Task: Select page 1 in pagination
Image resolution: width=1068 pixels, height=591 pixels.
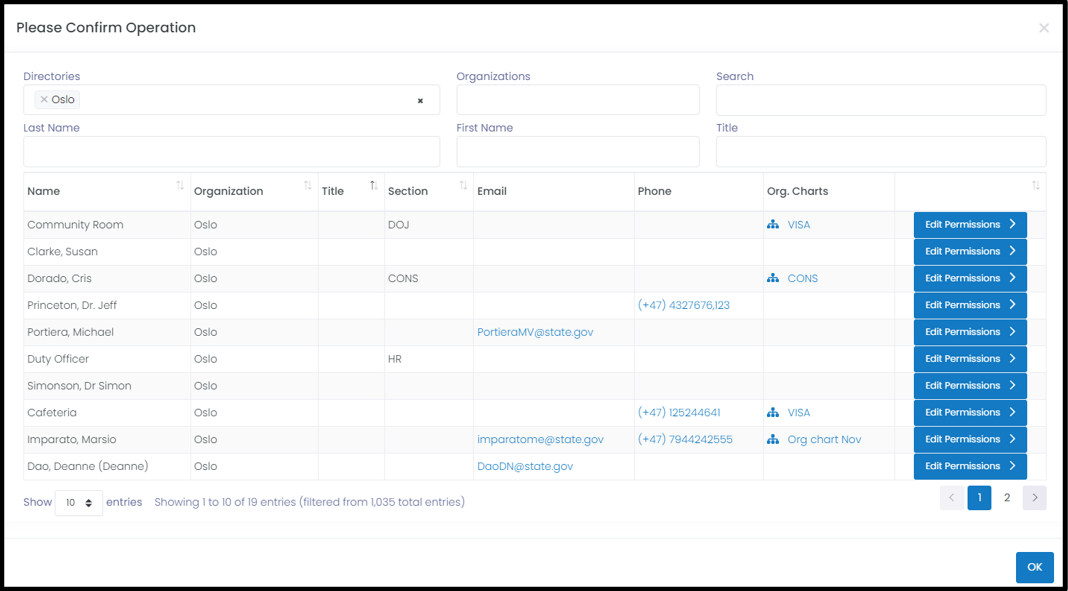Action: (979, 498)
